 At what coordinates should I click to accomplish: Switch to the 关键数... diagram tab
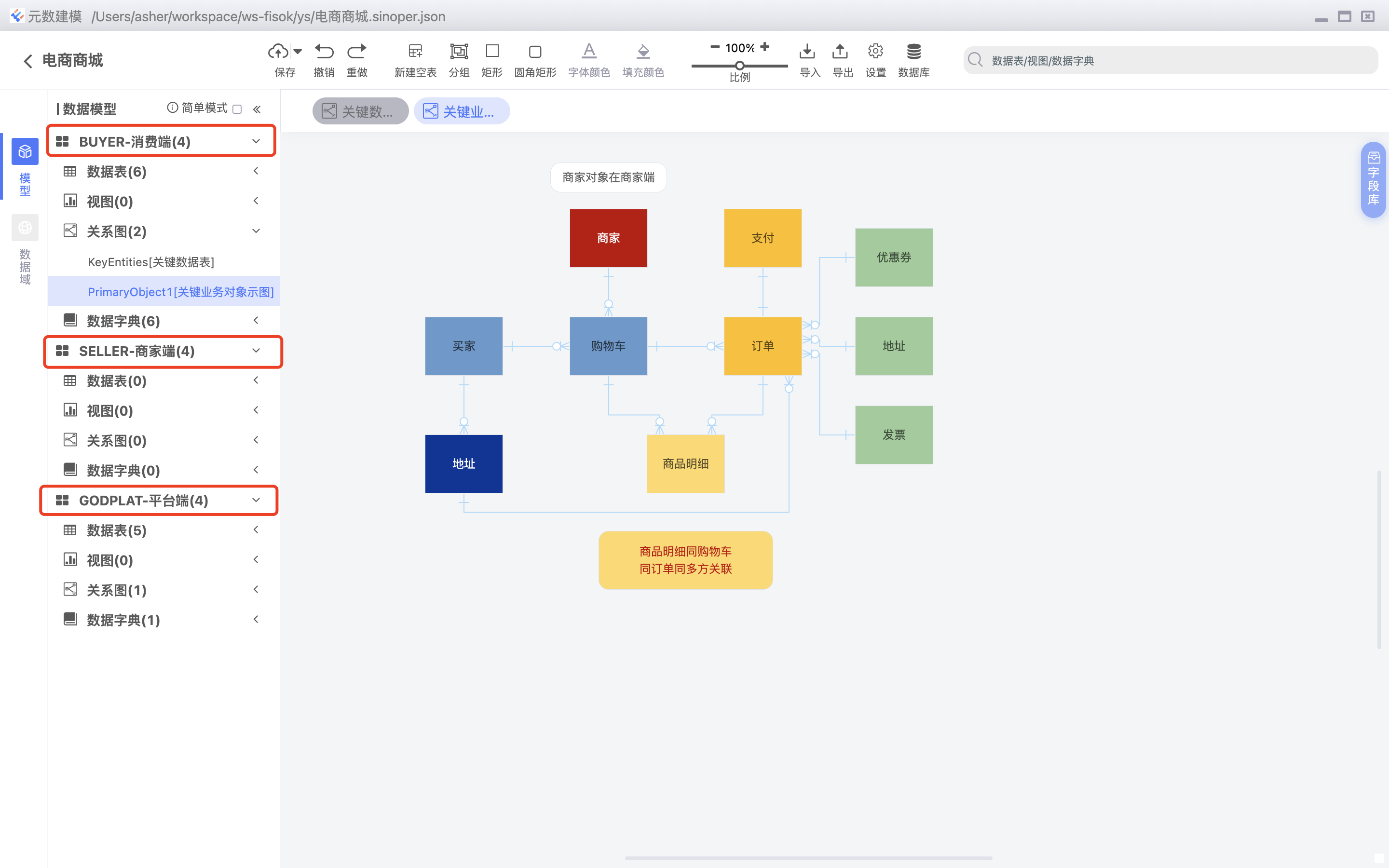coord(360,111)
